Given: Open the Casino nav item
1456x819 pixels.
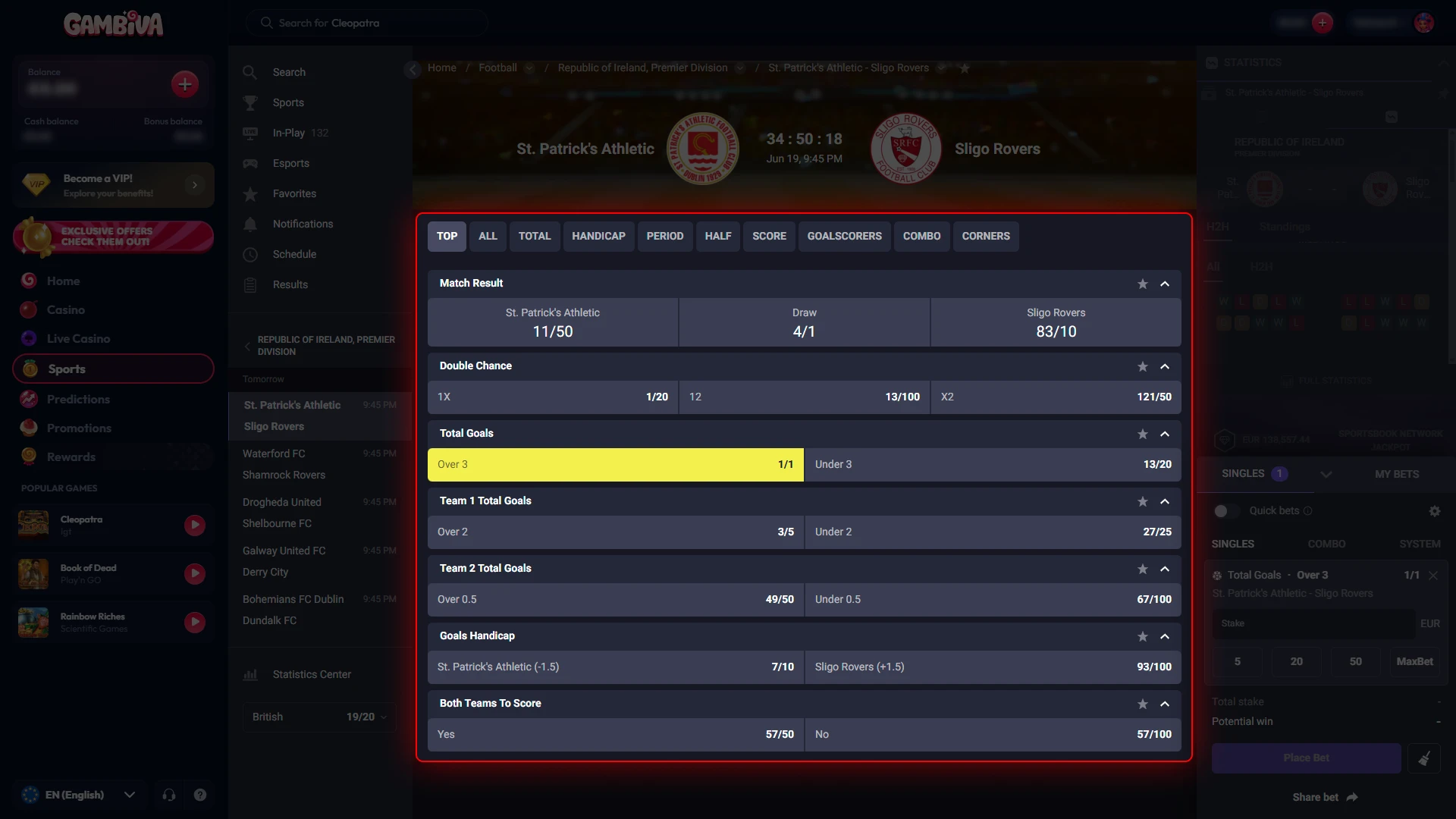Looking at the screenshot, I should (x=65, y=309).
